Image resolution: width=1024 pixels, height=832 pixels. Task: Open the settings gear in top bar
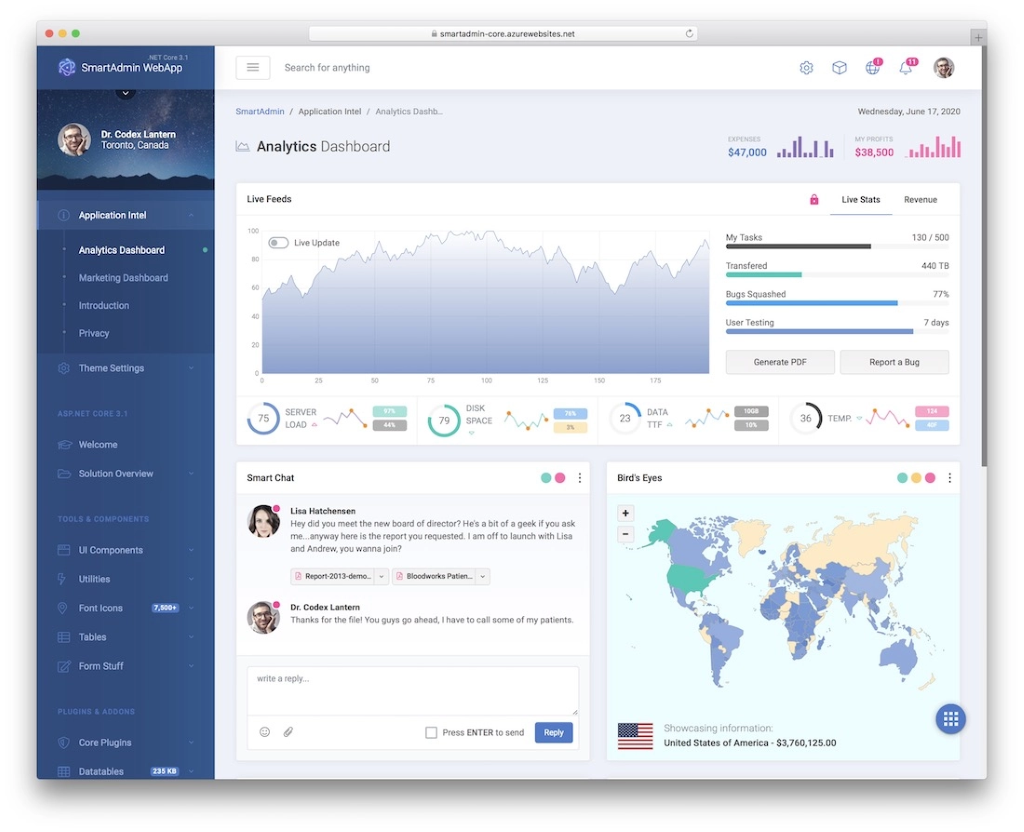point(807,68)
